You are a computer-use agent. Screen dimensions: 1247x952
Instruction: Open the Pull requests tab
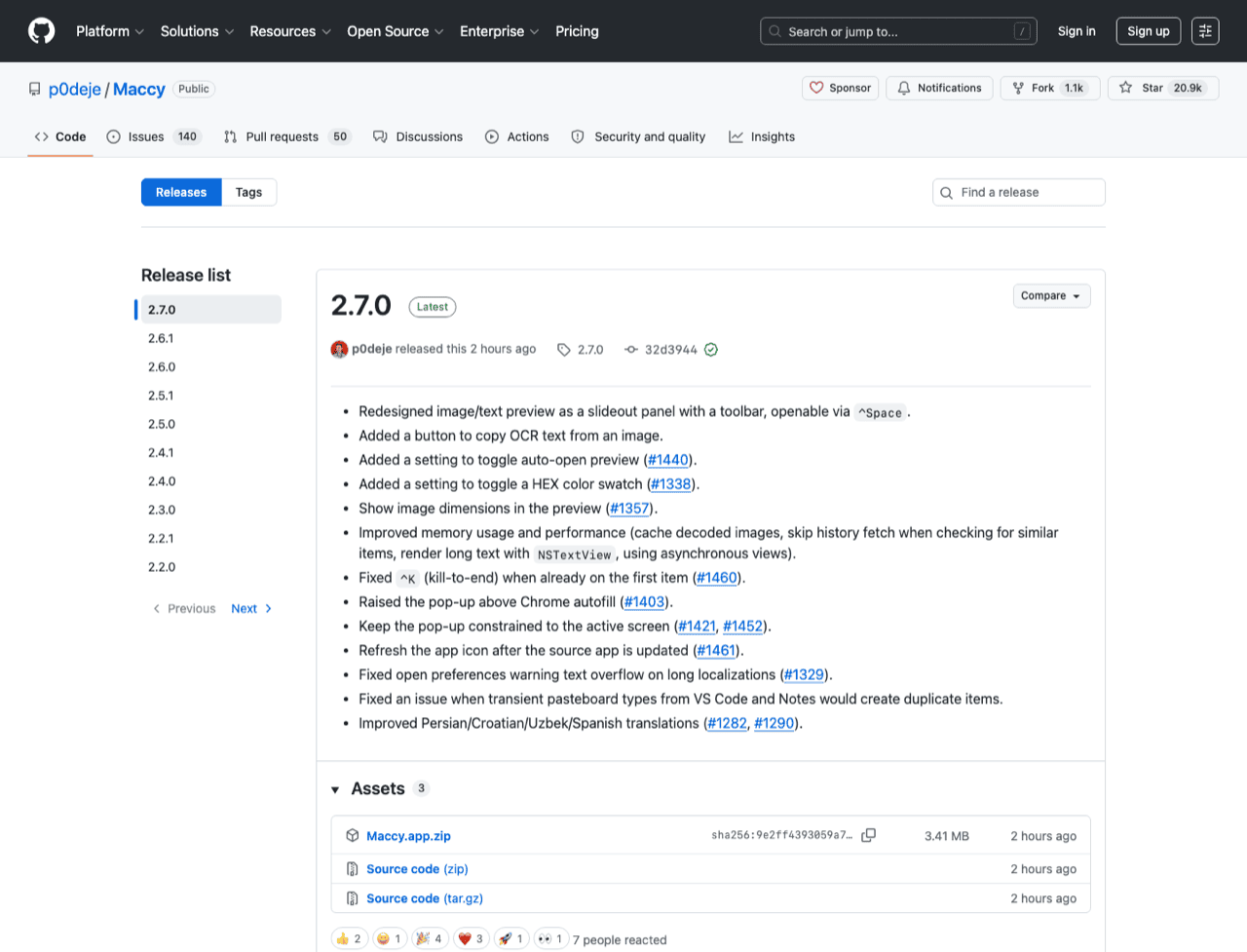(x=286, y=136)
